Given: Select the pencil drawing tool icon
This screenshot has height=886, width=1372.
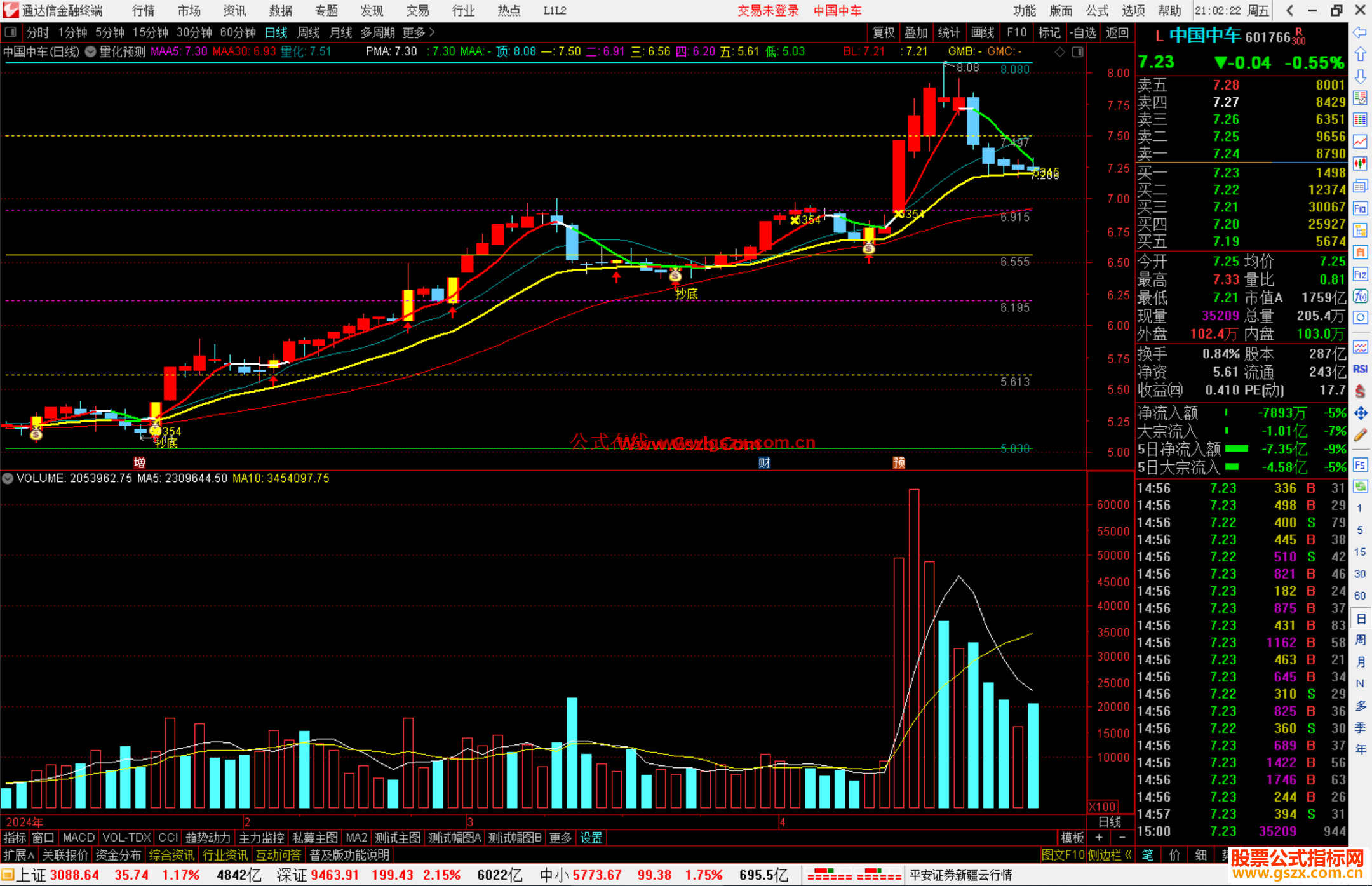Looking at the screenshot, I should pyautogui.click(x=1360, y=435).
